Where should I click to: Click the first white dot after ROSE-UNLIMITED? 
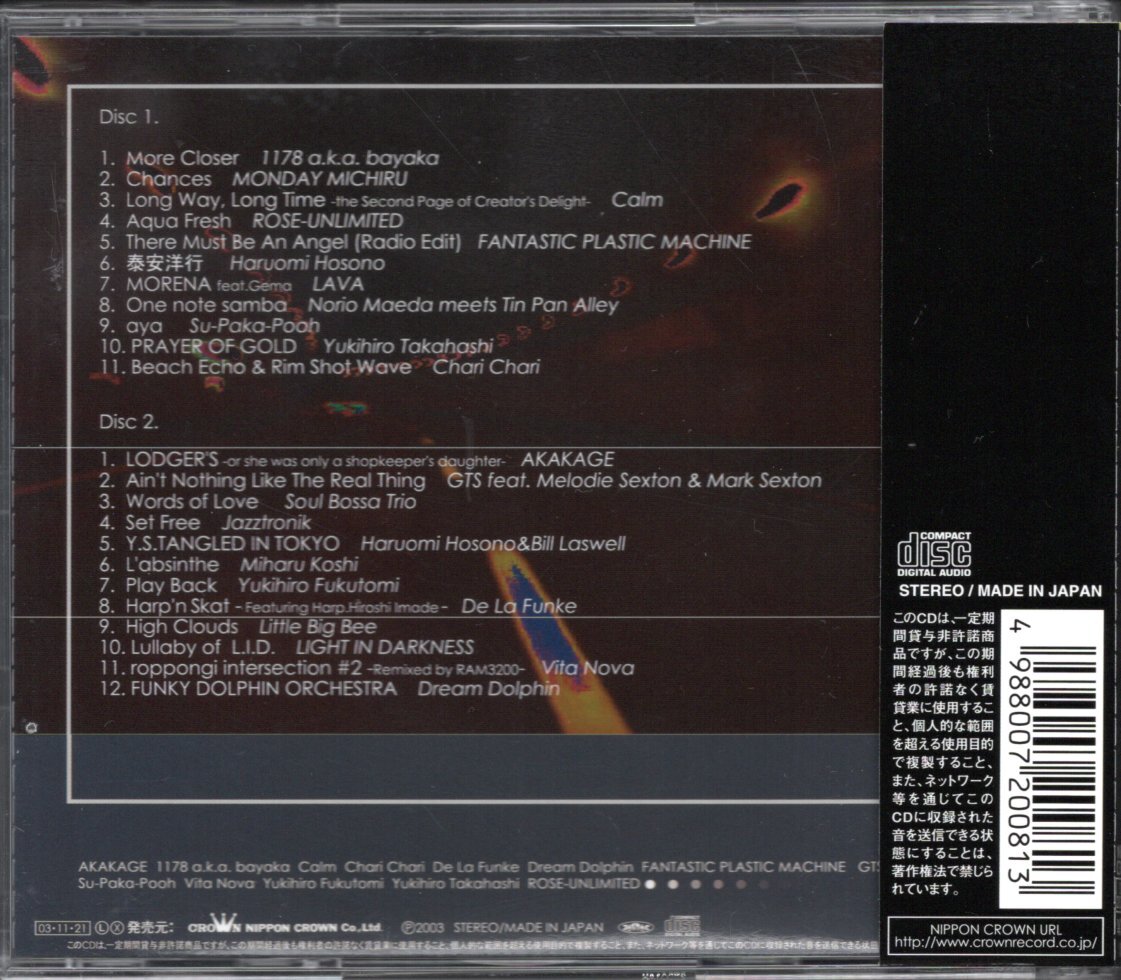click(x=650, y=884)
